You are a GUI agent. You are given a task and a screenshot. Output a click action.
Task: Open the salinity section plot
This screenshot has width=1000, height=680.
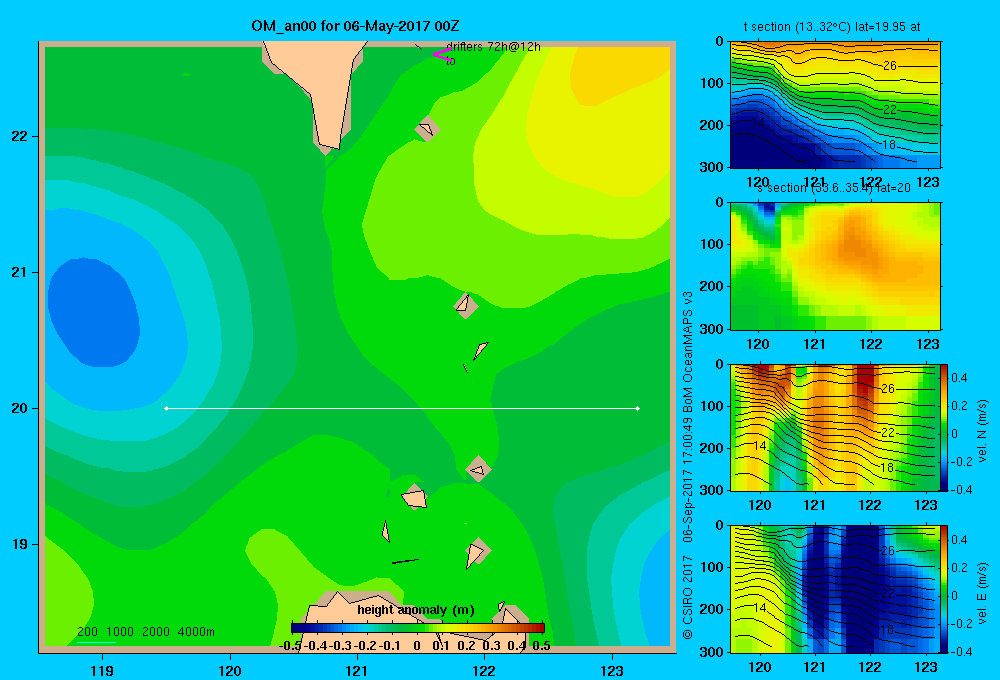pyautogui.click(x=835, y=265)
